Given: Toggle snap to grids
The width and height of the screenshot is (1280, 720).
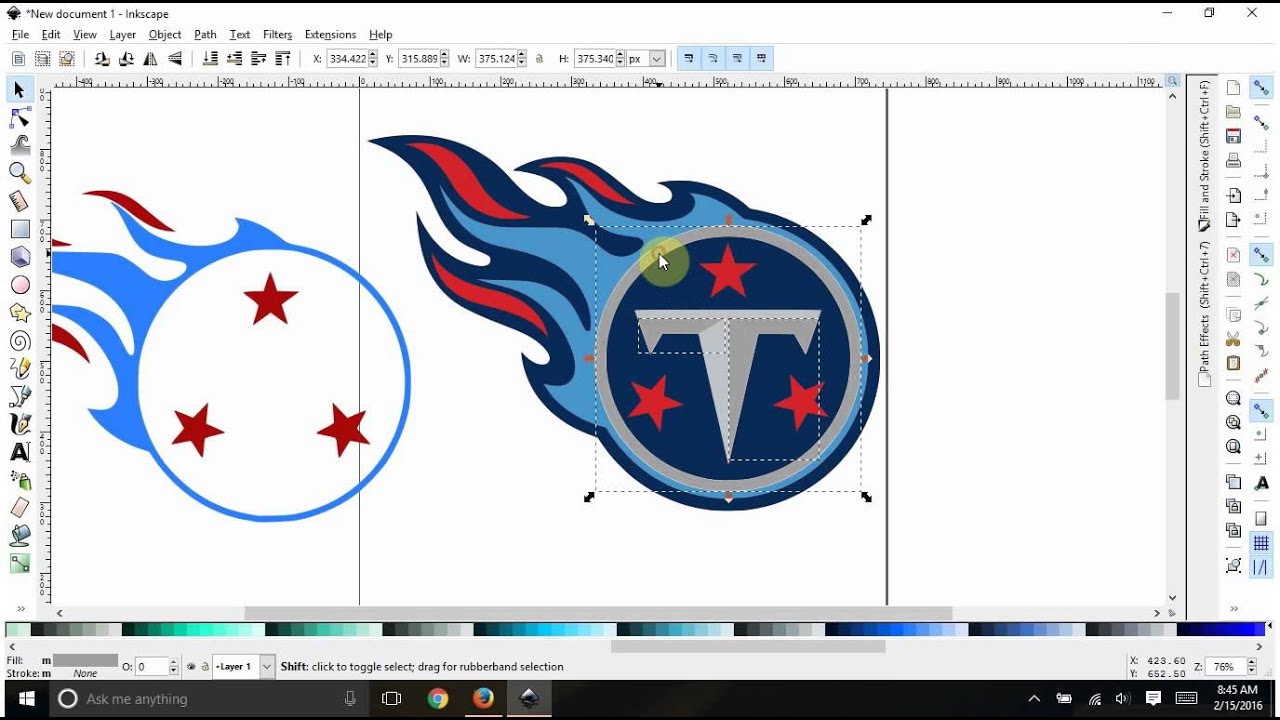Looking at the screenshot, I should click(x=1261, y=543).
